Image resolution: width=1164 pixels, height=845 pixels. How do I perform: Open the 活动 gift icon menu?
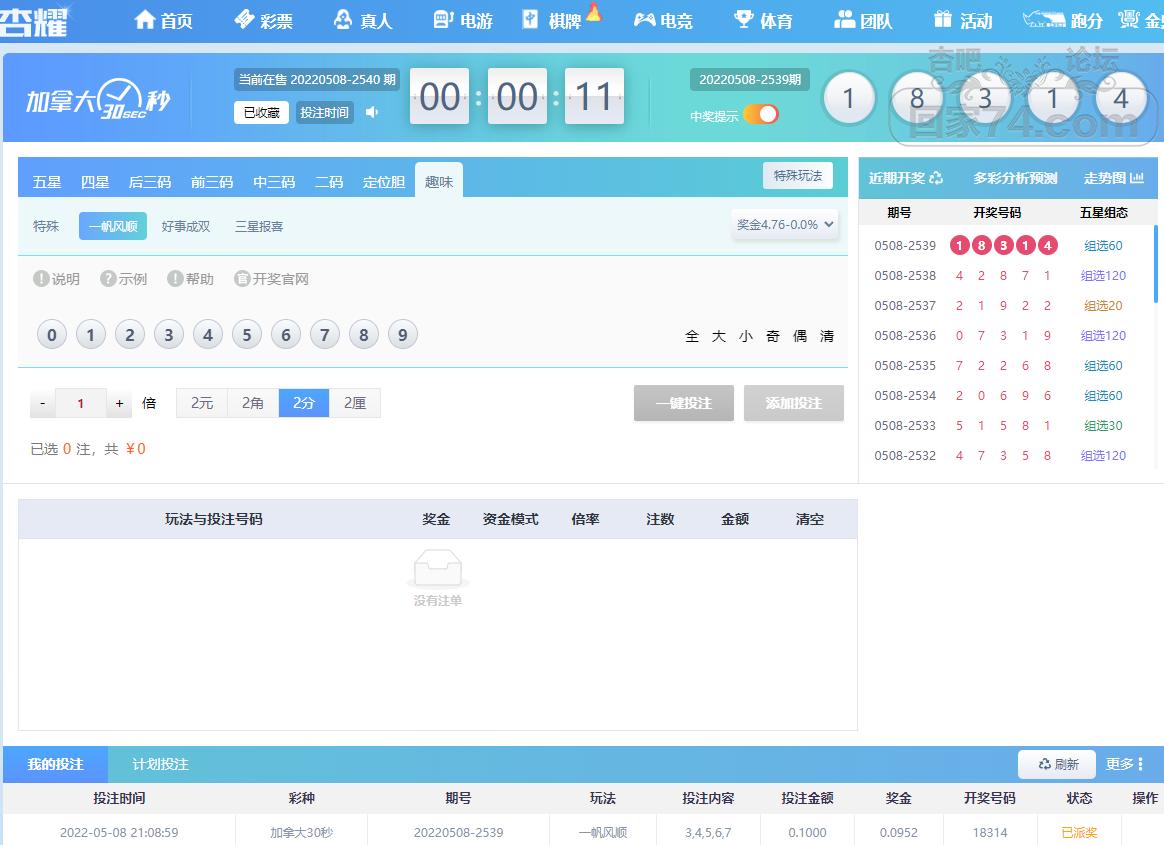tap(943, 19)
